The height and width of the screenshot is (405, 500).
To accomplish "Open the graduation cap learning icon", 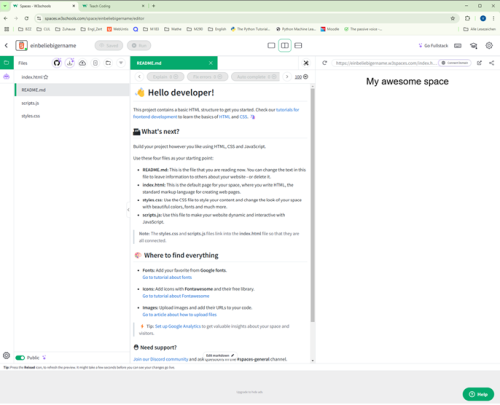I will point(473,46).
